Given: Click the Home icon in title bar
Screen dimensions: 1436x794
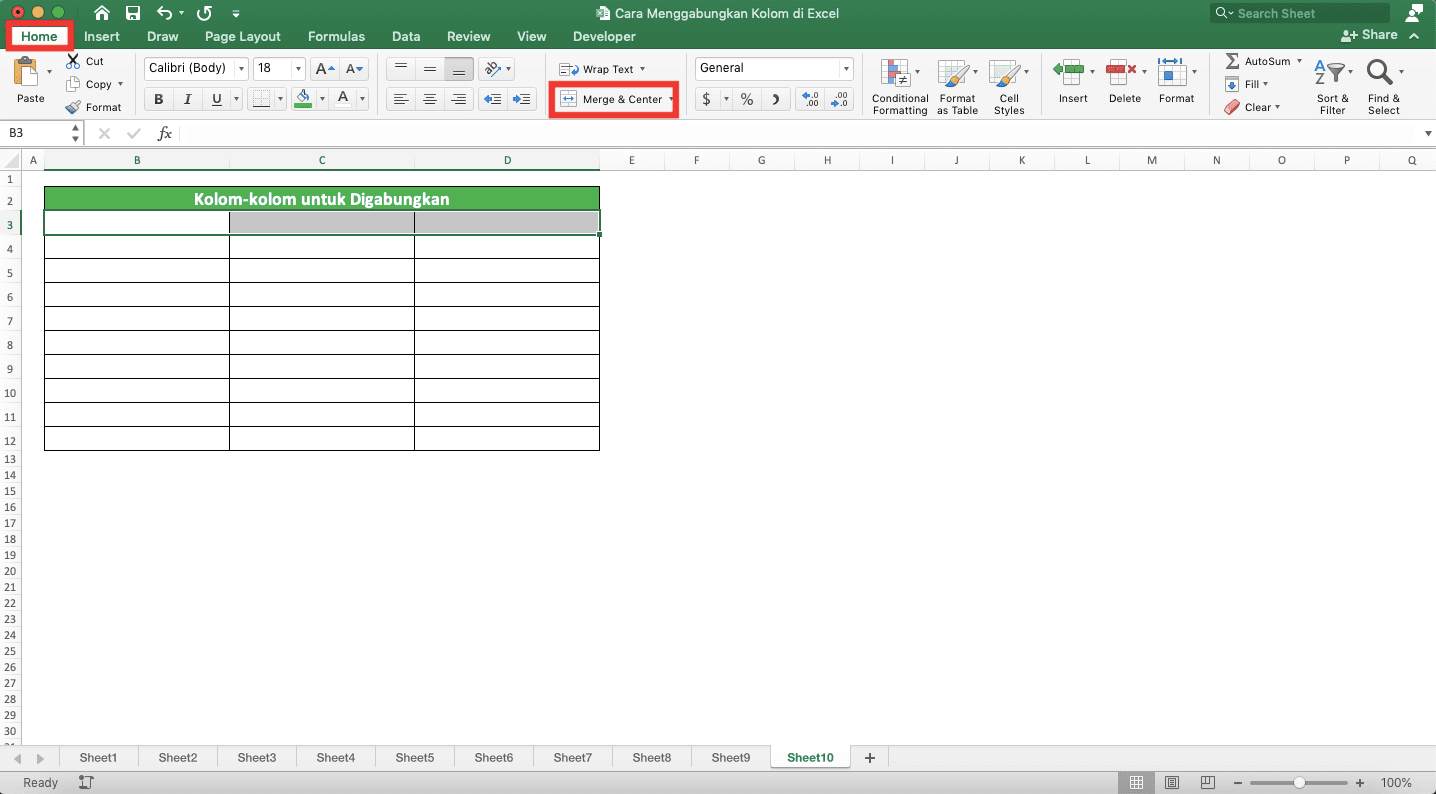Looking at the screenshot, I should coord(101,13).
